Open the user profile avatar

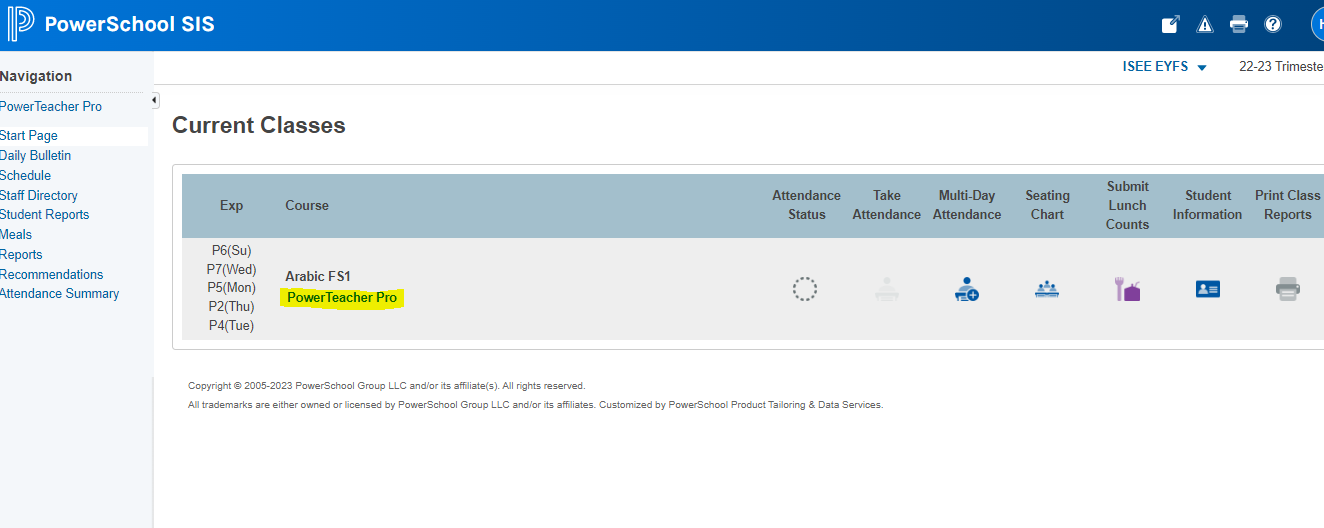coord(1318,25)
